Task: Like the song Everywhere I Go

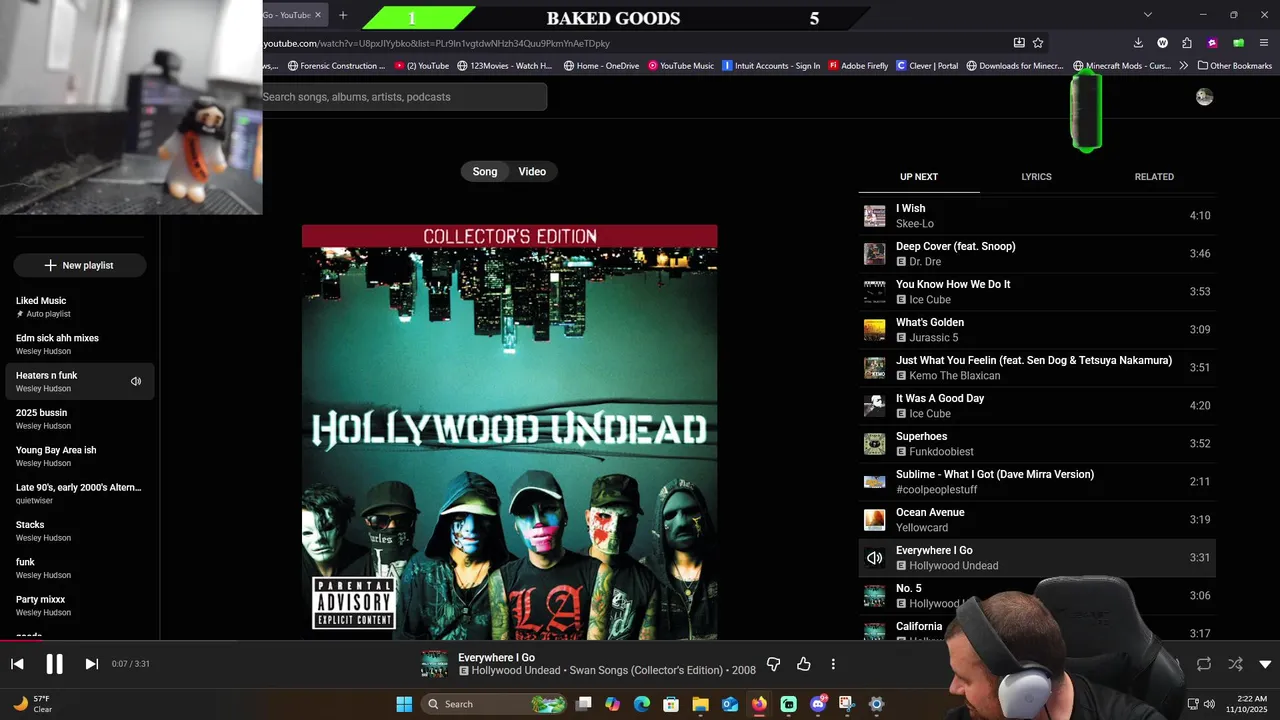Action: pos(803,664)
